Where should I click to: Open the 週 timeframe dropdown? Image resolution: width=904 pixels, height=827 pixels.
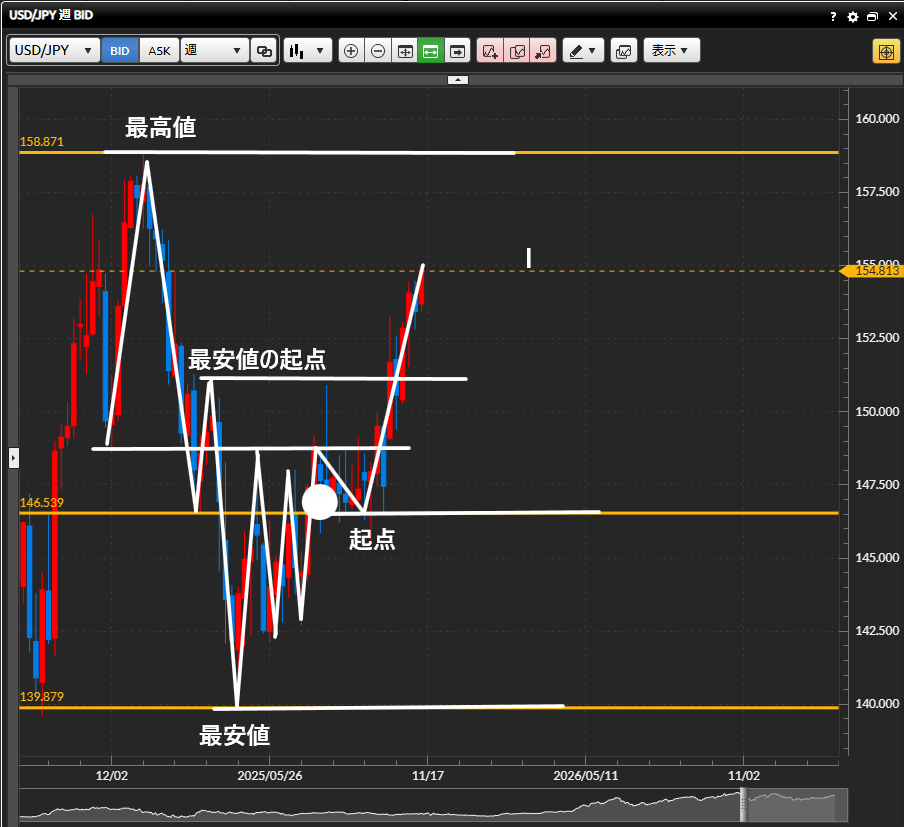pyautogui.click(x=214, y=51)
